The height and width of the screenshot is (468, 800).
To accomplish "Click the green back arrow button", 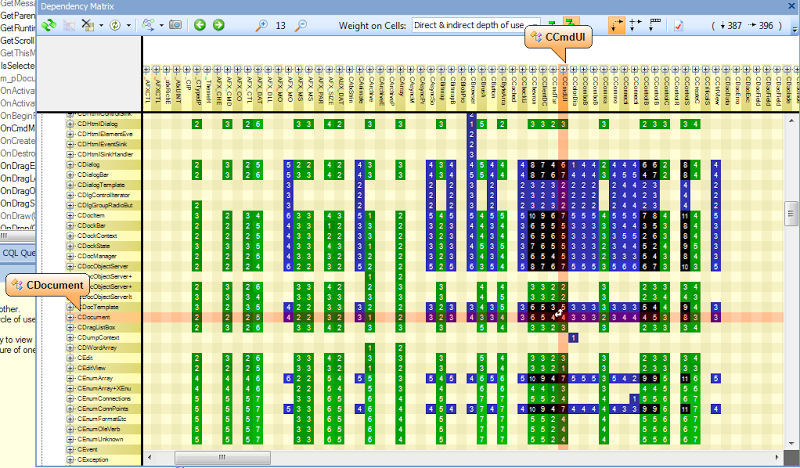I will pos(200,24).
